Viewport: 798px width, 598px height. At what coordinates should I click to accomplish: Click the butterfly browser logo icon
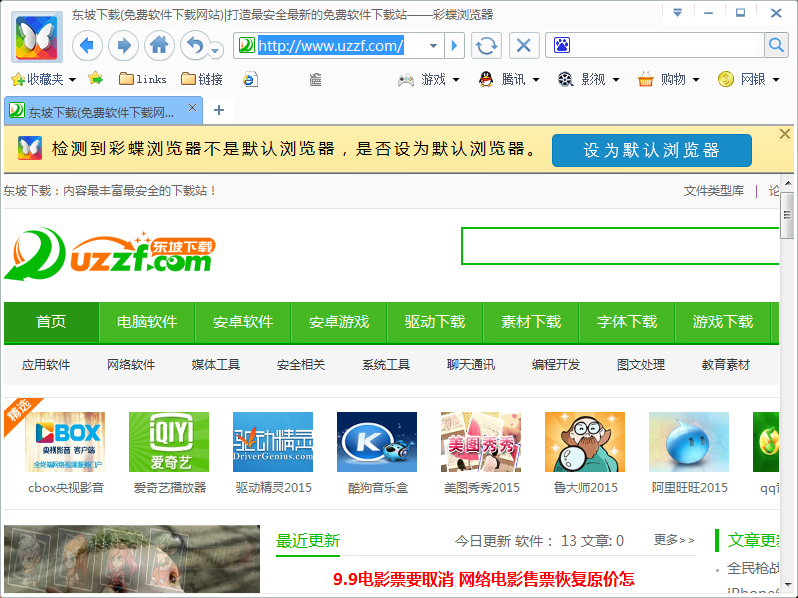[x=36, y=37]
